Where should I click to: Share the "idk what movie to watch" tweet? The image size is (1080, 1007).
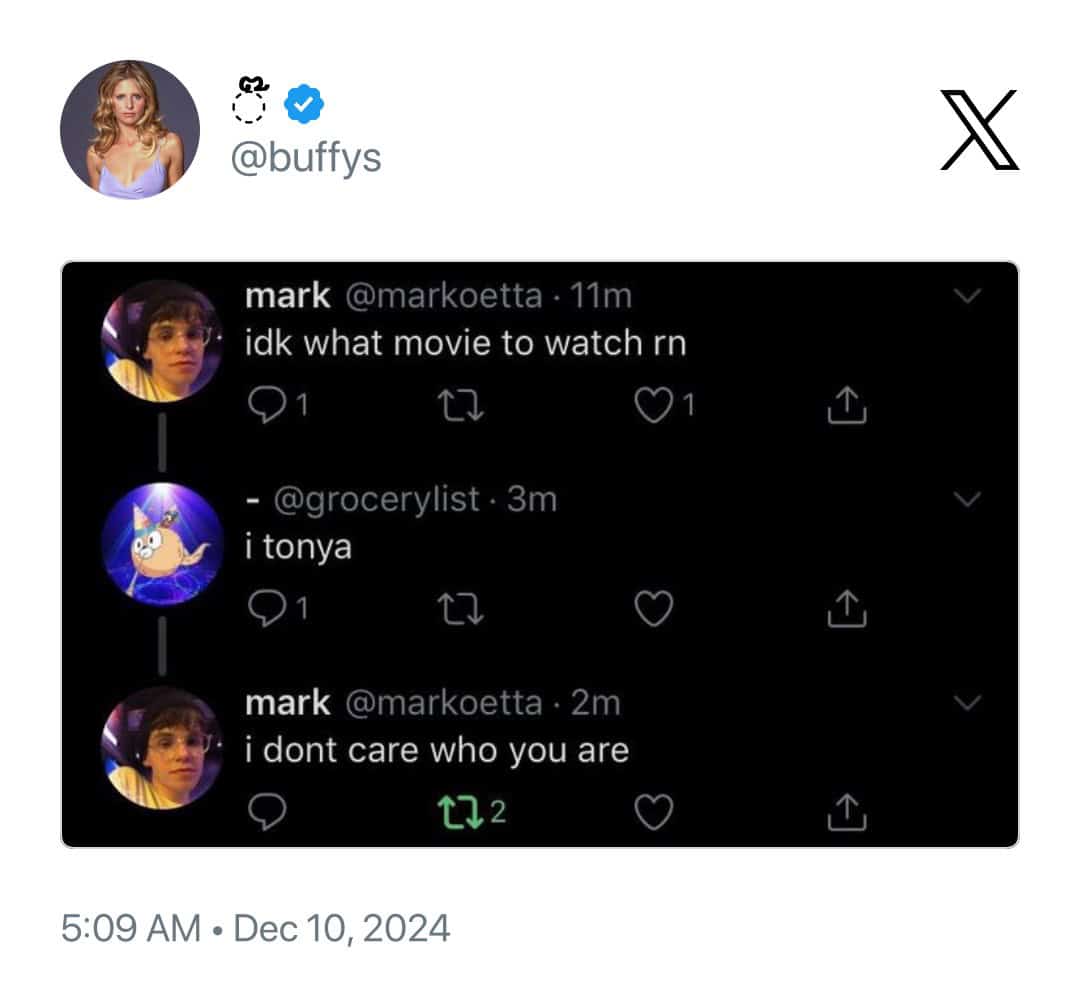(846, 405)
